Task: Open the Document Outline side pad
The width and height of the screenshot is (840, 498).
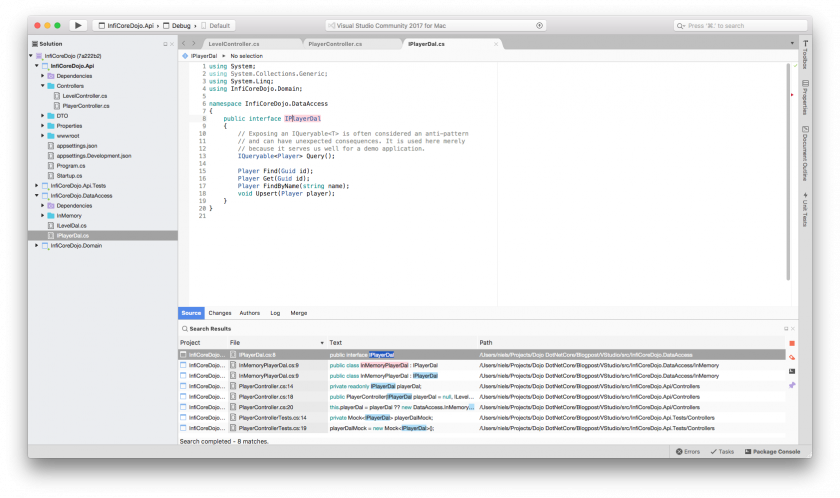Action: (x=805, y=153)
